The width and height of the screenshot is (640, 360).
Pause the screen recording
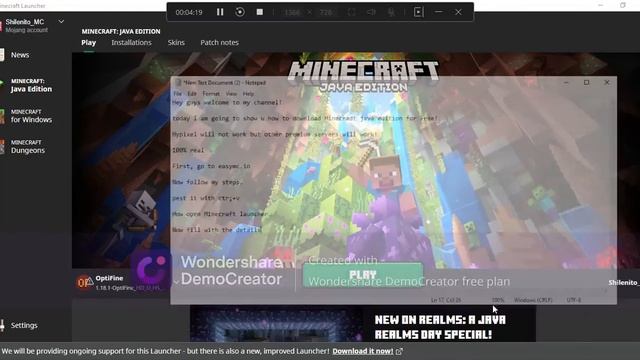220,12
